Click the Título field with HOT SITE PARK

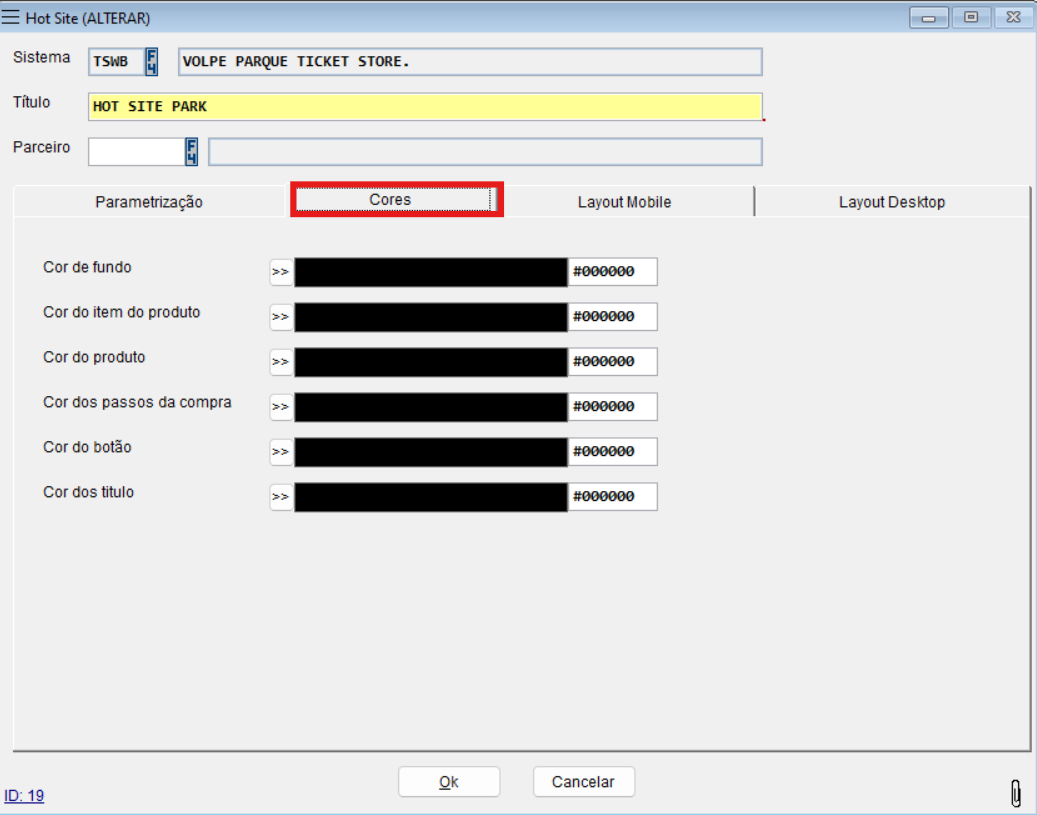[x=425, y=107]
